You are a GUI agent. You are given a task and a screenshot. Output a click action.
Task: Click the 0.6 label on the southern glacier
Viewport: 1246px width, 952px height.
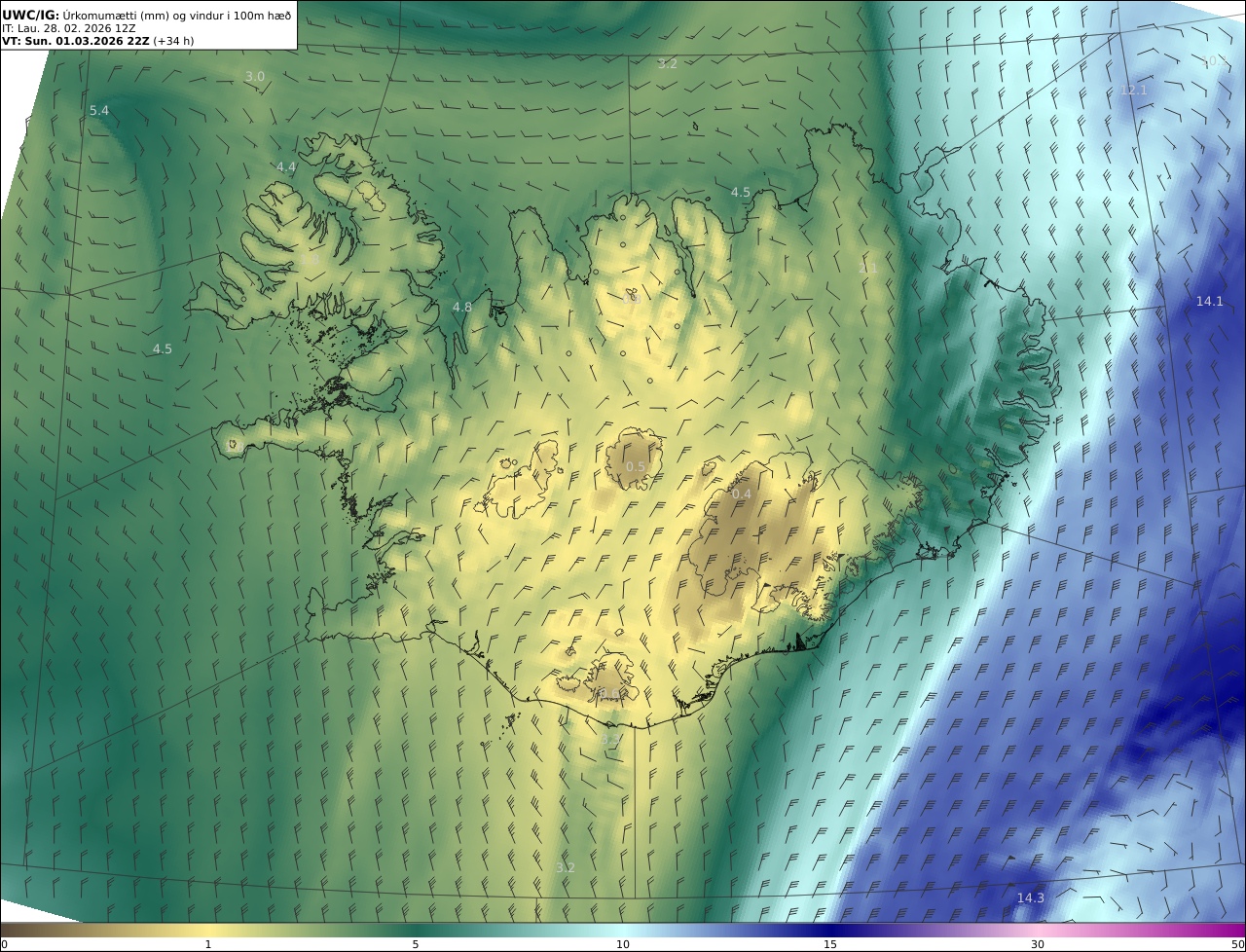[609, 693]
